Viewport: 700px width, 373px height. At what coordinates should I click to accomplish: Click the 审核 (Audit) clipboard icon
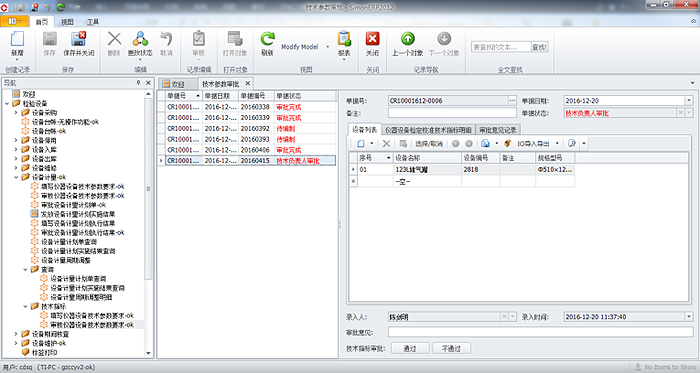tap(198, 39)
